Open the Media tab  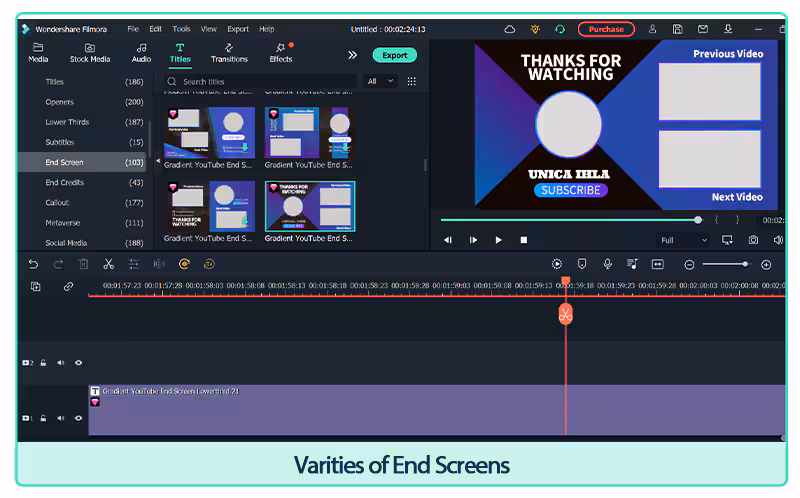pyautogui.click(x=38, y=53)
